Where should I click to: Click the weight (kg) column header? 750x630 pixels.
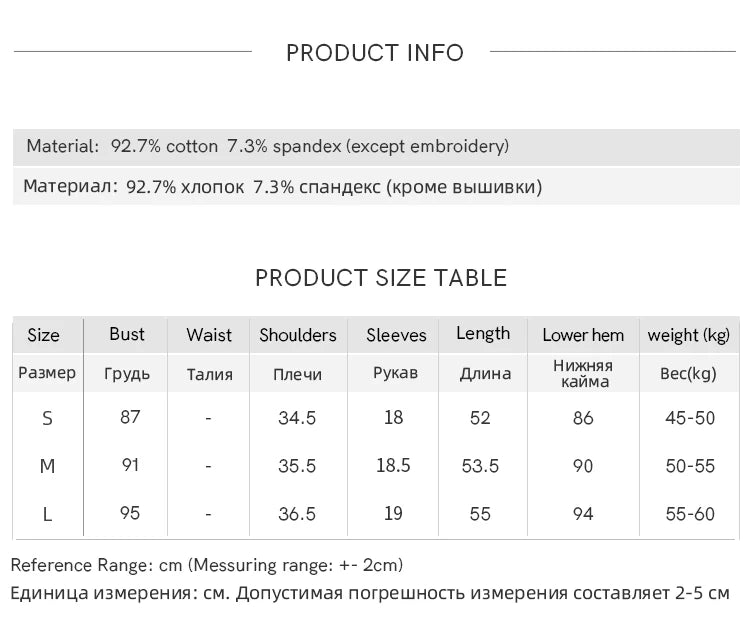[x=689, y=335]
